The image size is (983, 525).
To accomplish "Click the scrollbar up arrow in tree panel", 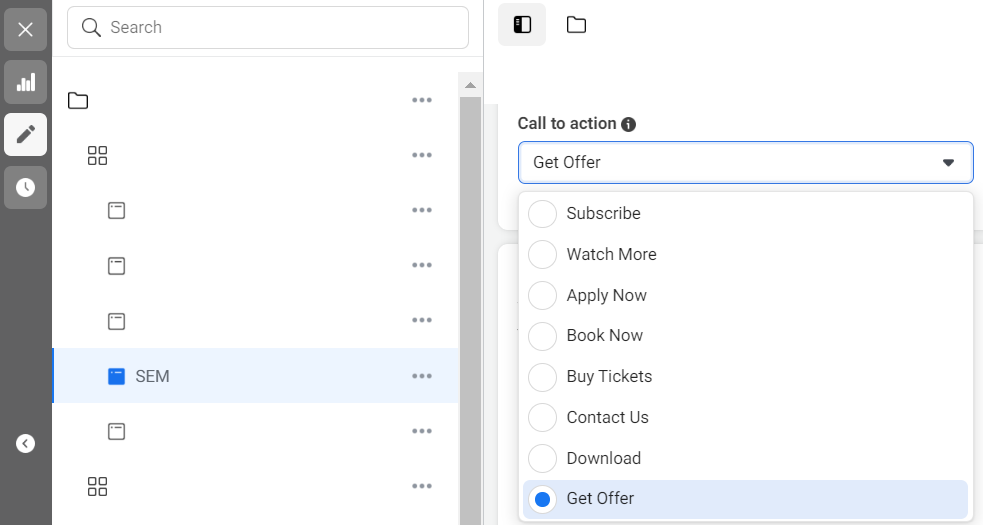I will 470,85.
